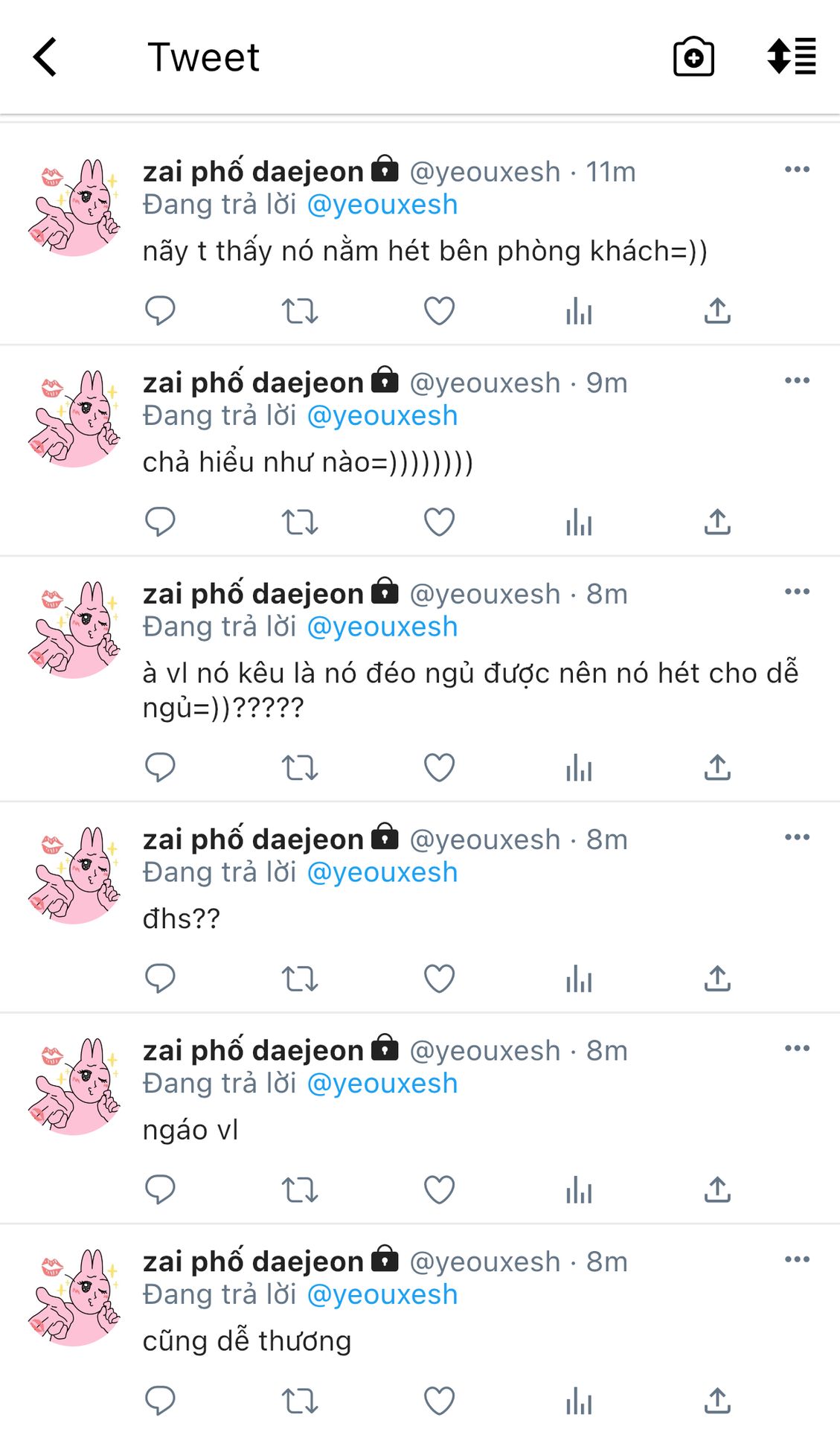Tap bunny avatar on 'ngáo vl' tweet
Screen dimensions: 840x1429
74,1086
